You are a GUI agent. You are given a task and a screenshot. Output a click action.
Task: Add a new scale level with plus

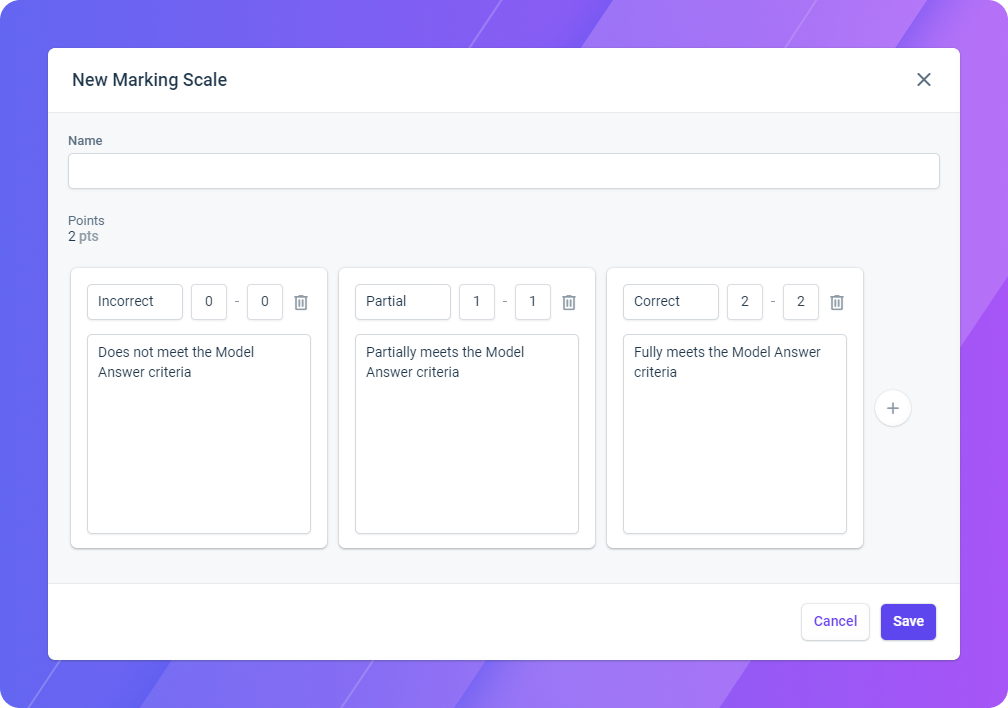click(x=893, y=408)
